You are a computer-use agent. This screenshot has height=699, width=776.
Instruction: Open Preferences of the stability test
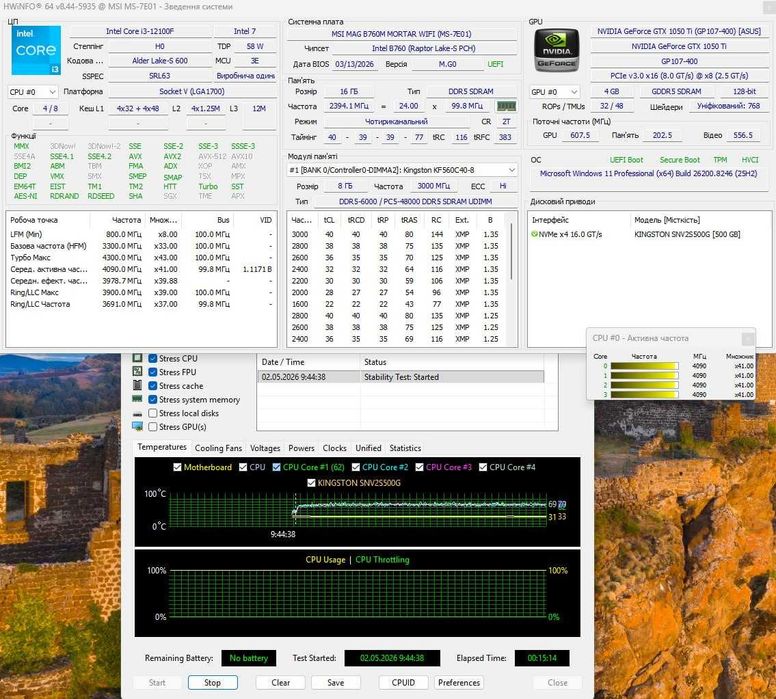point(459,682)
